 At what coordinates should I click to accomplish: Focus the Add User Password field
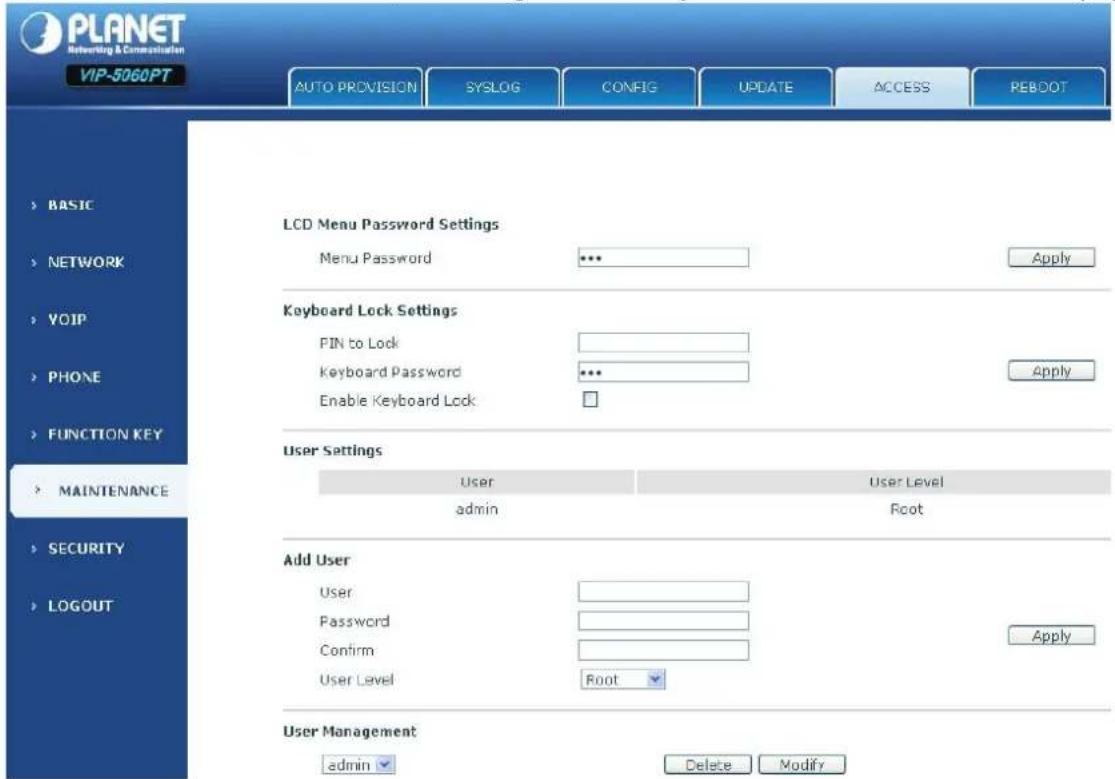663,620
